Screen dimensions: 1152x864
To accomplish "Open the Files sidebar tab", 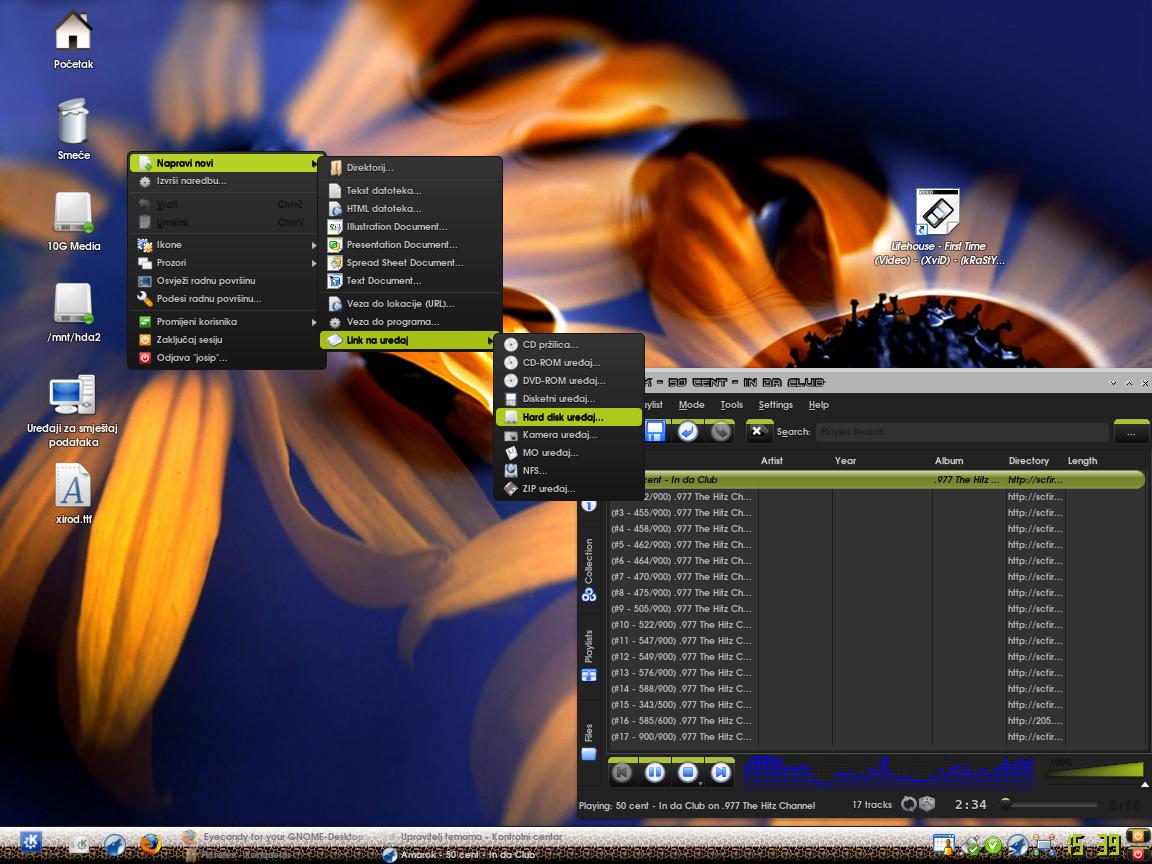I will (x=588, y=742).
